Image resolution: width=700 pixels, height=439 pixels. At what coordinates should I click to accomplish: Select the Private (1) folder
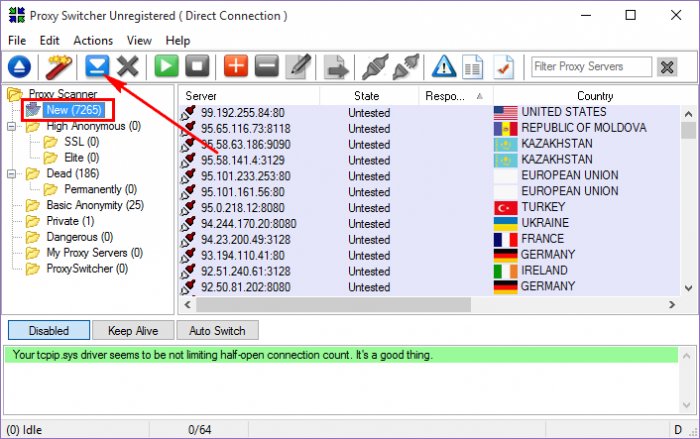tap(70, 221)
